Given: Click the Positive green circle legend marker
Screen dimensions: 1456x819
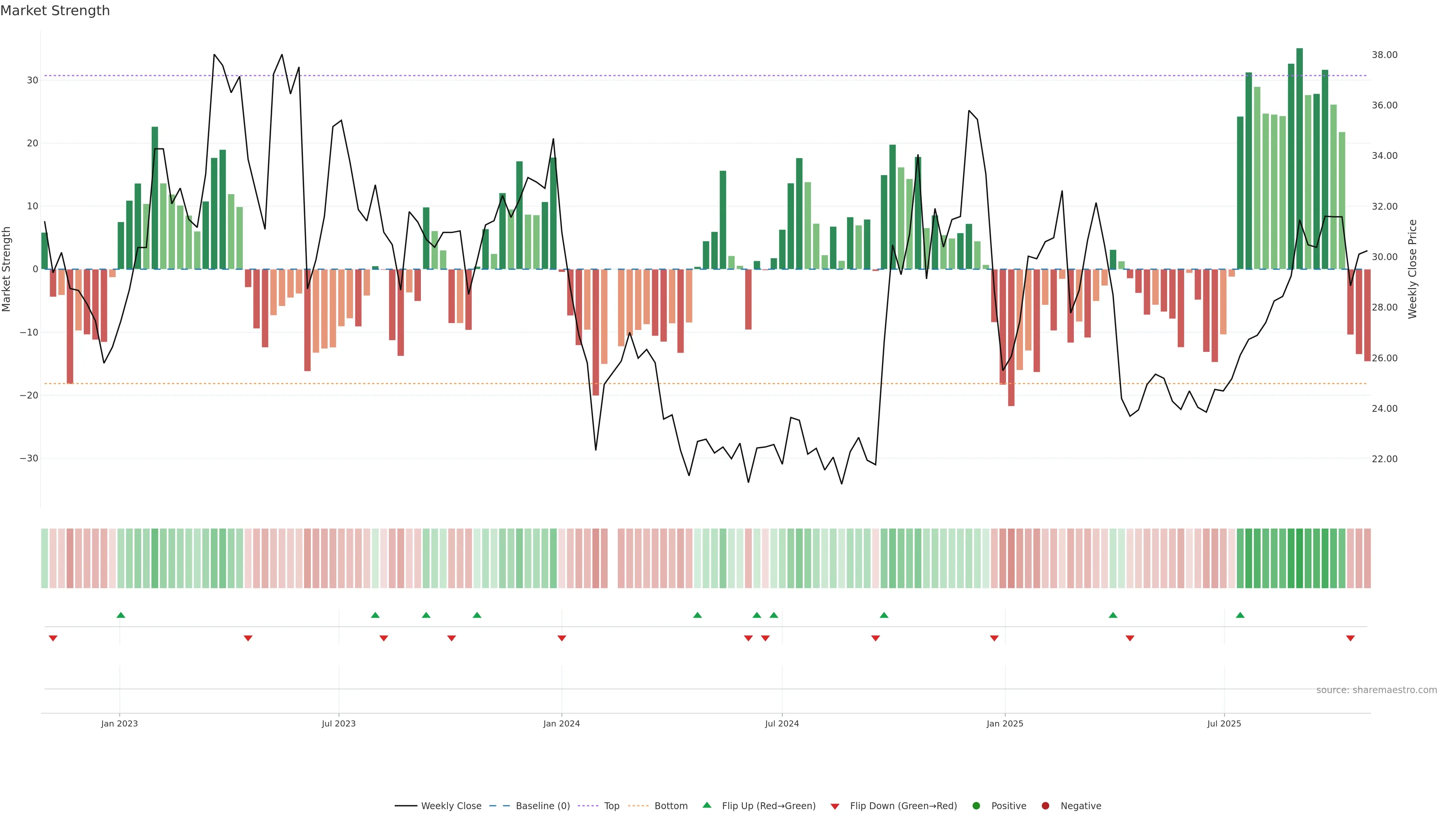Looking at the screenshot, I should coord(976,805).
